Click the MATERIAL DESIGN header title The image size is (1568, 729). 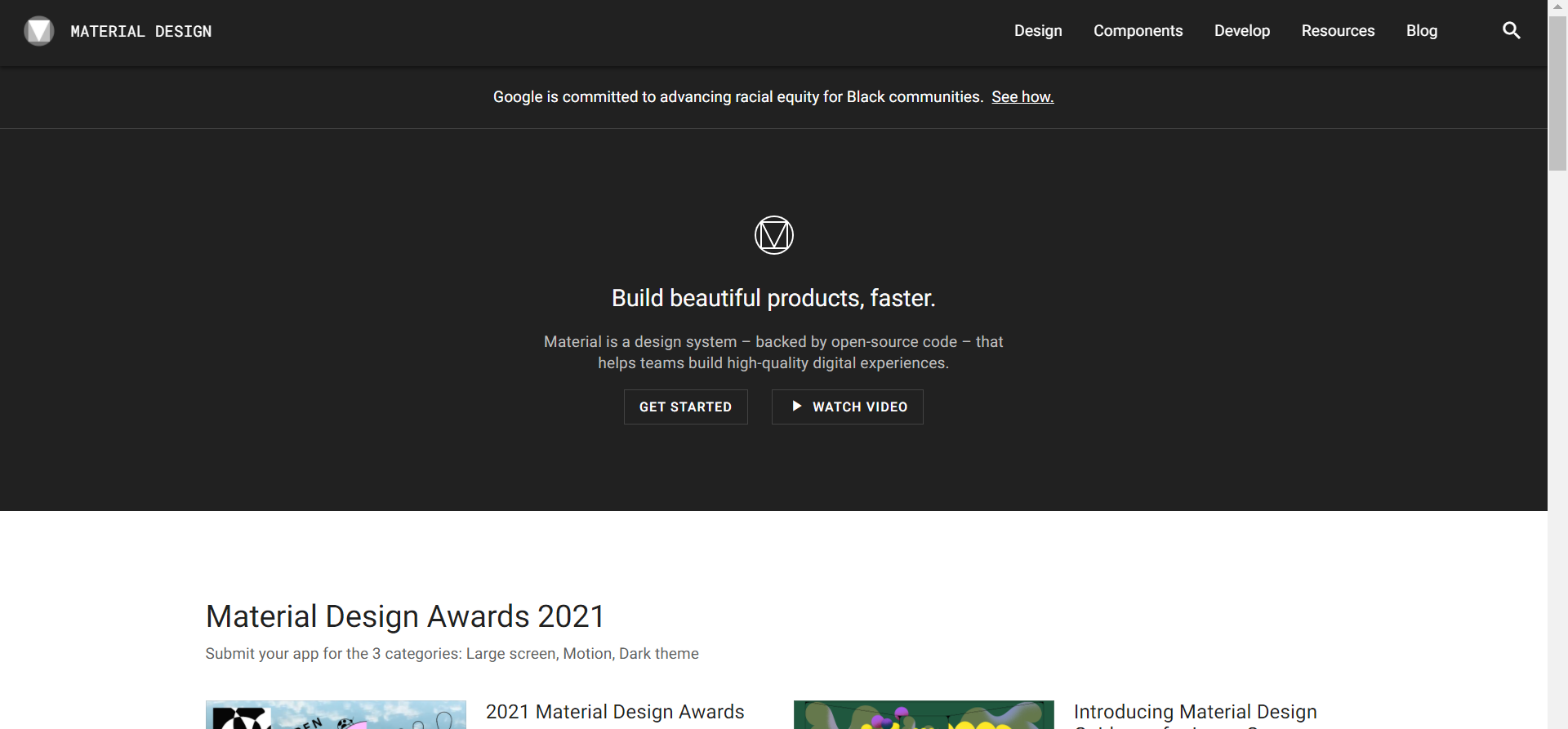(x=140, y=31)
